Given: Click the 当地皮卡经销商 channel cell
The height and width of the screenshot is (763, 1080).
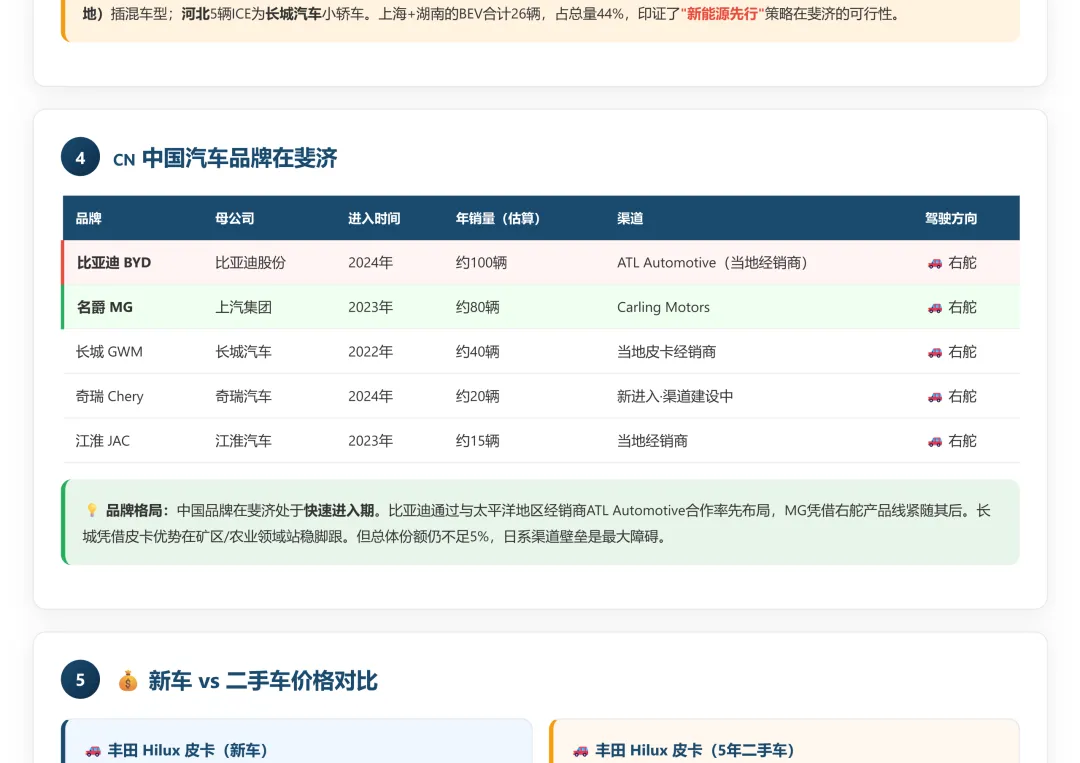Looking at the screenshot, I should tap(666, 352).
